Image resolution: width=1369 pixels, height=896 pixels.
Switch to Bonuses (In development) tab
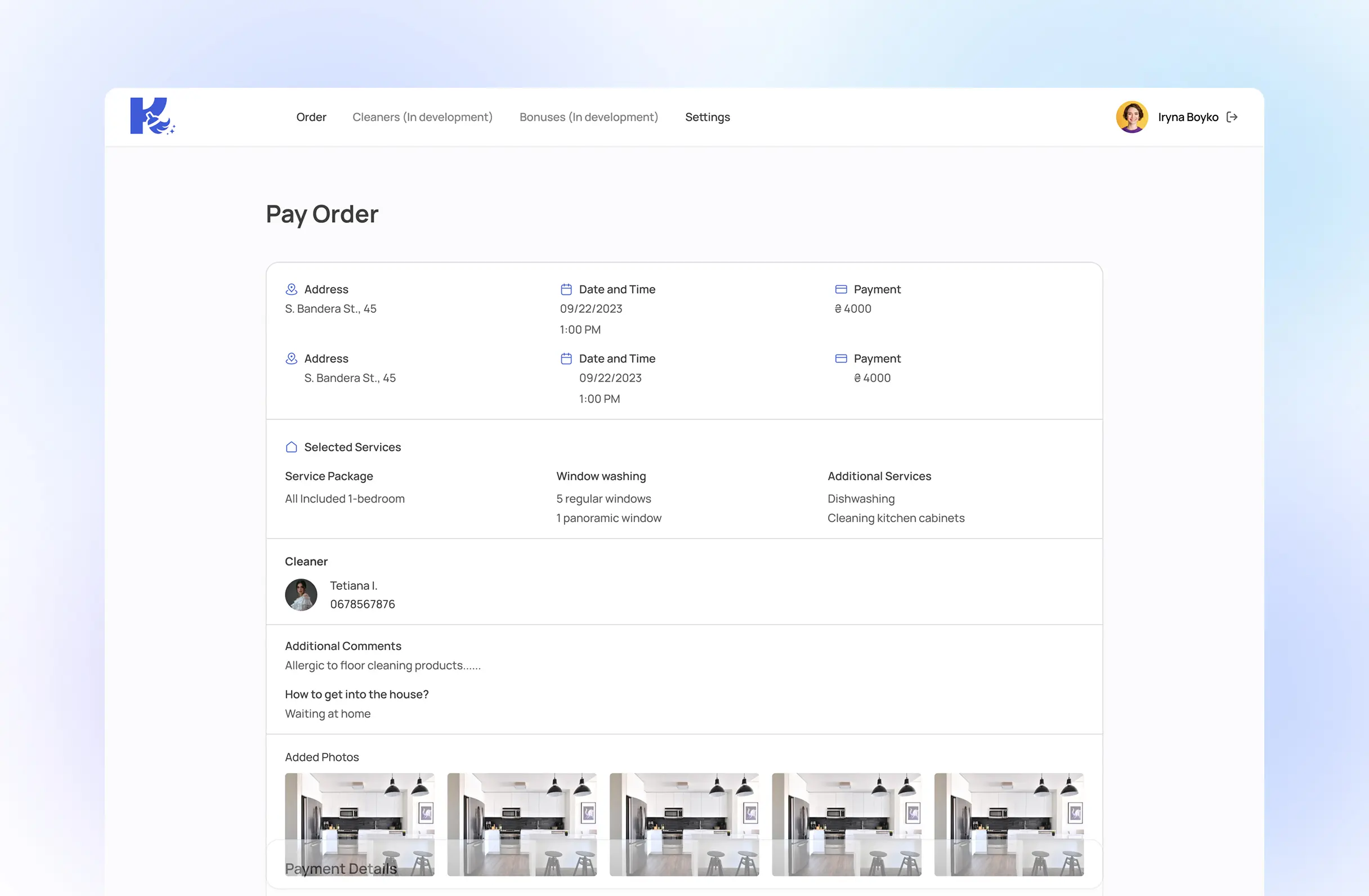(588, 117)
